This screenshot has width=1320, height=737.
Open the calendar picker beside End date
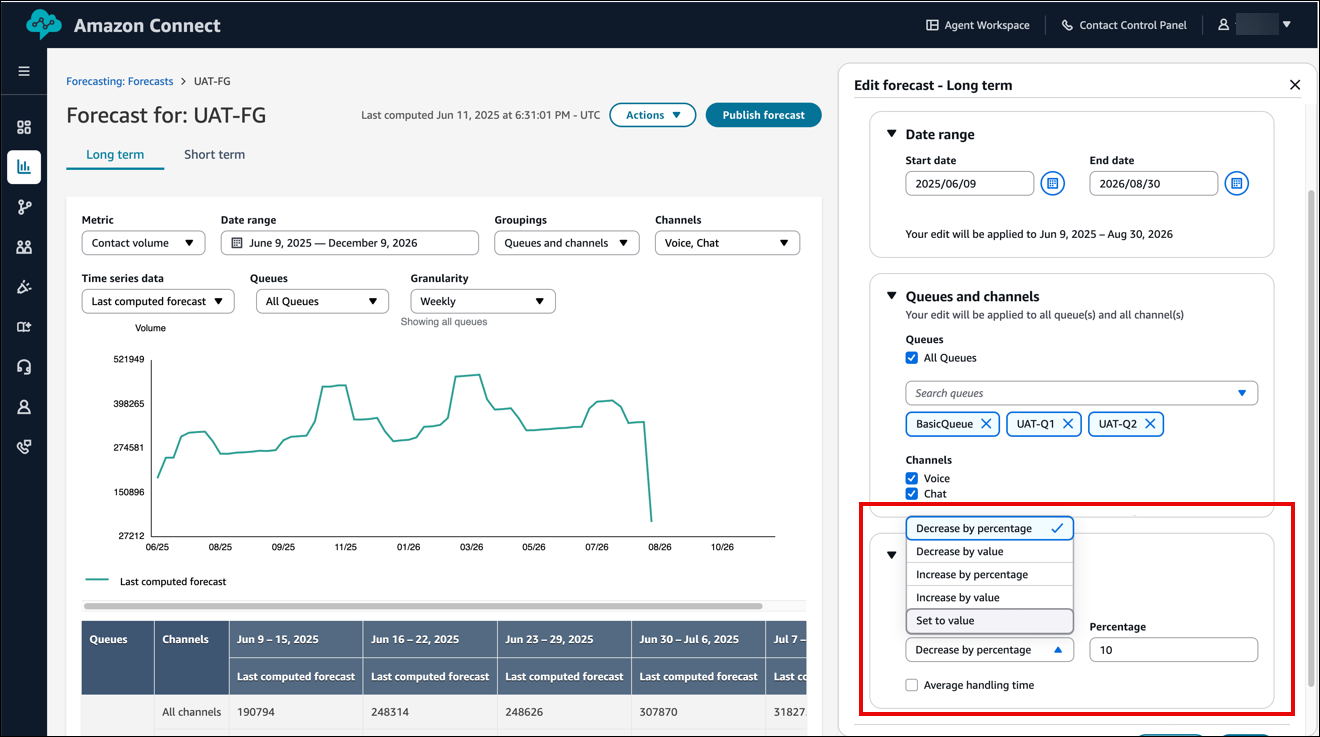(x=1237, y=183)
